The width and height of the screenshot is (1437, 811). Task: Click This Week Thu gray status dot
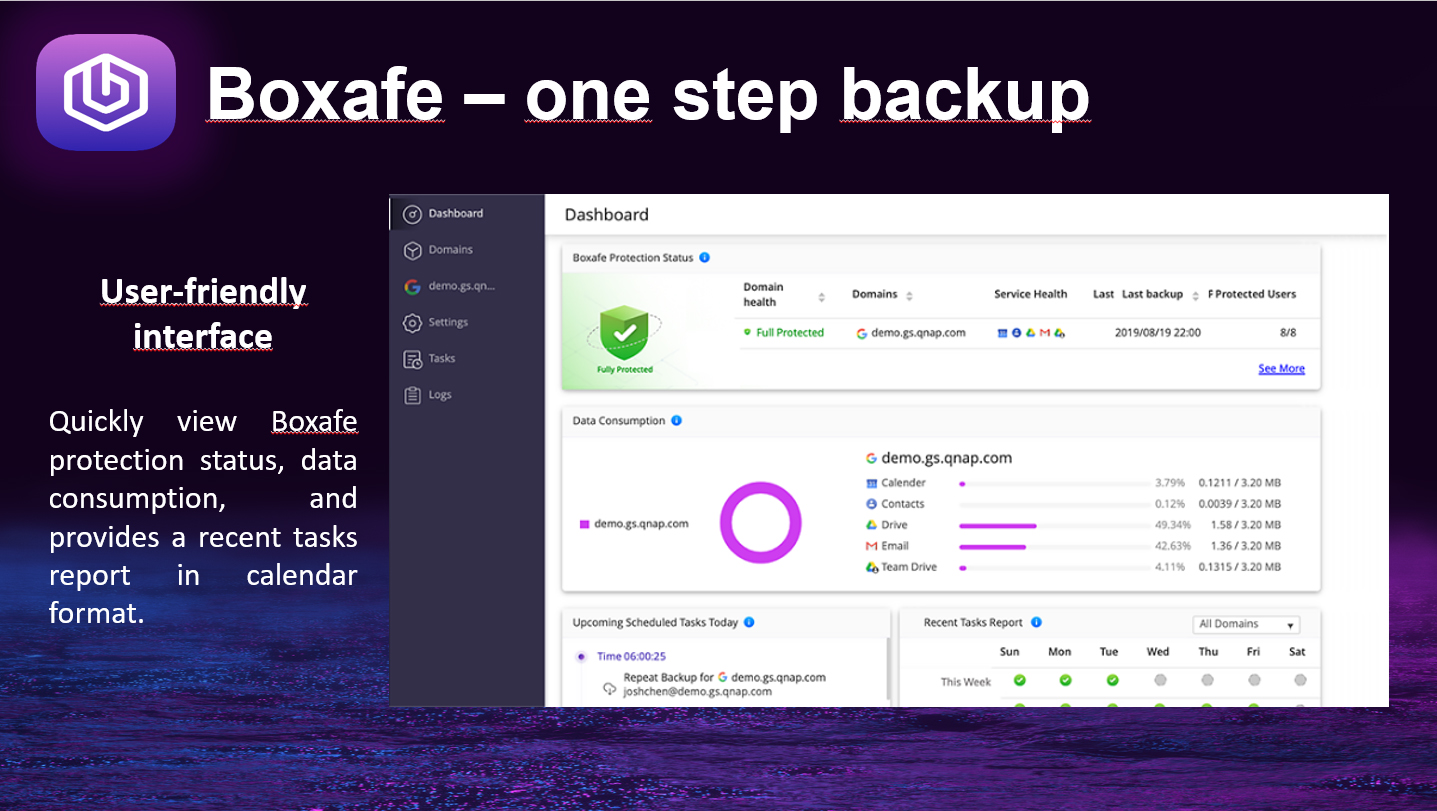pos(1207,680)
